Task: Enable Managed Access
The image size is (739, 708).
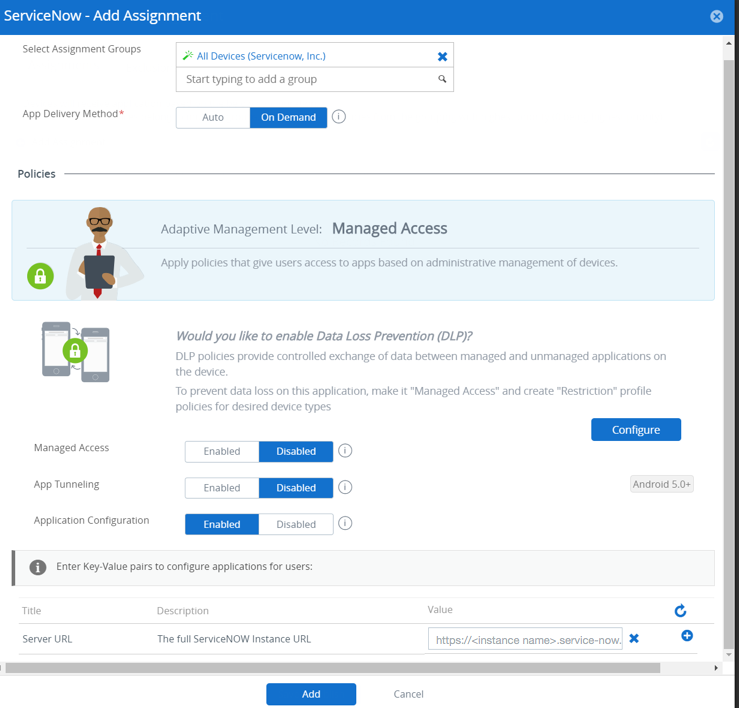Action: coord(222,451)
